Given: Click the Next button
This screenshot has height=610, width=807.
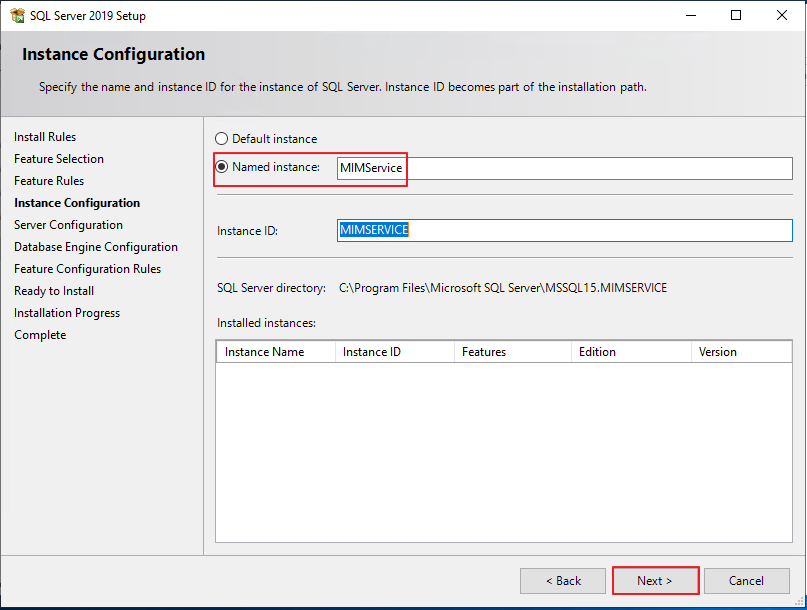Looking at the screenshot, I should 655,581.
